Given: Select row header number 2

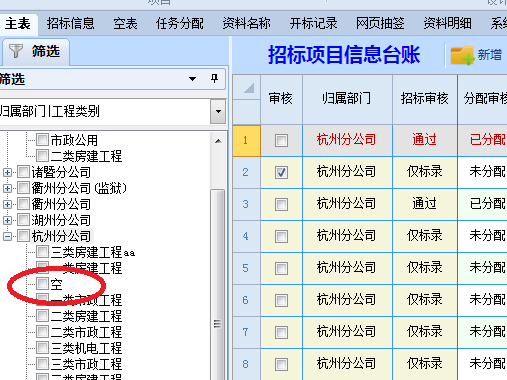Looking at the screenshot, I should coord(246,172).
